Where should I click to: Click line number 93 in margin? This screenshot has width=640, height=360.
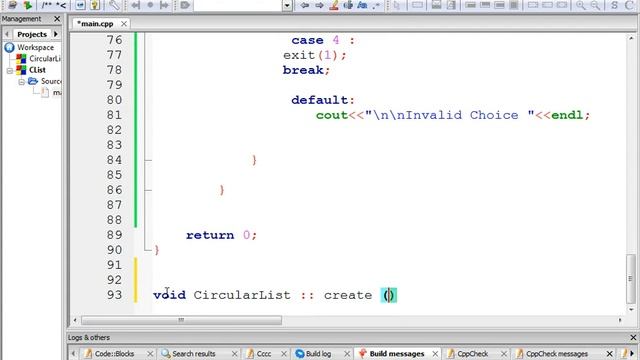114,295
